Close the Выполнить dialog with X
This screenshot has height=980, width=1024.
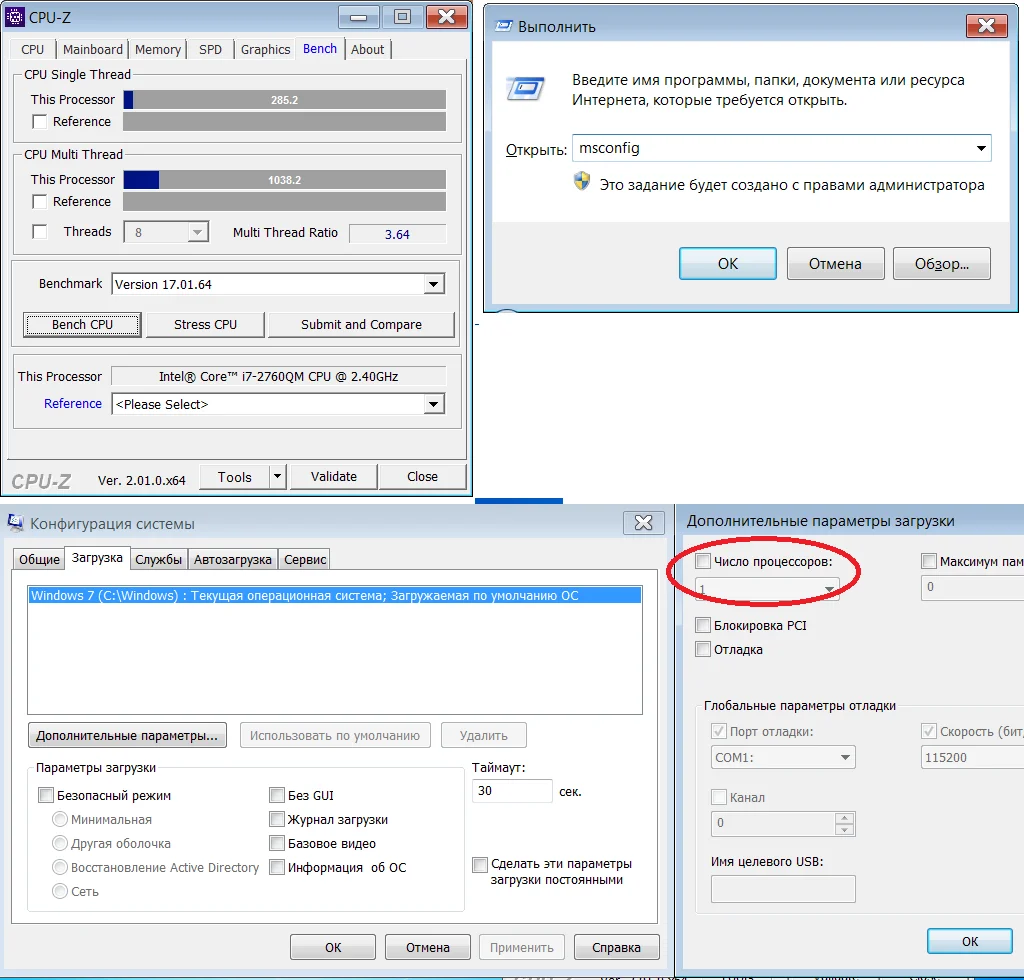click(987, 26)
